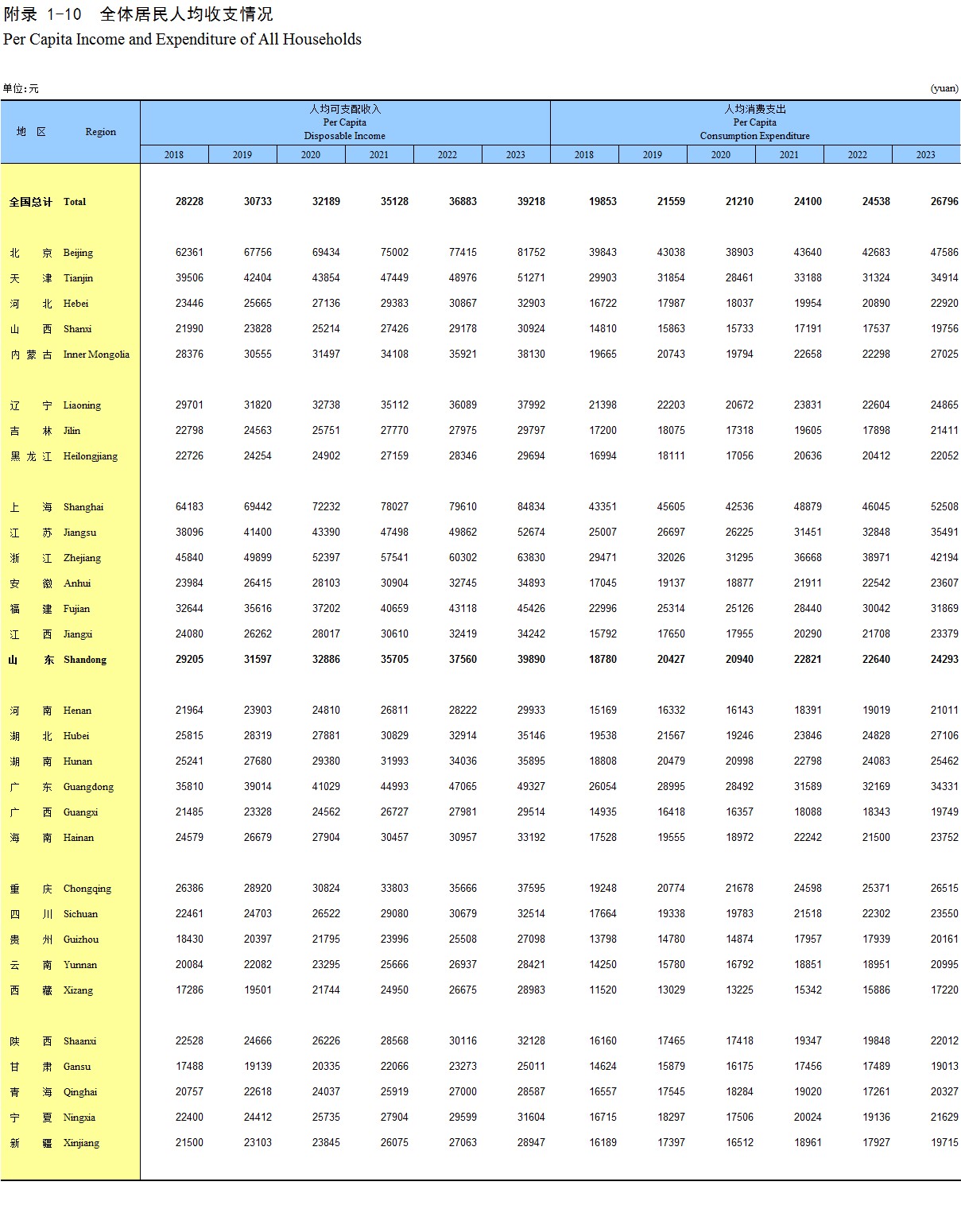
Task: Select Hubei value 27881
Action: [326, 736]
